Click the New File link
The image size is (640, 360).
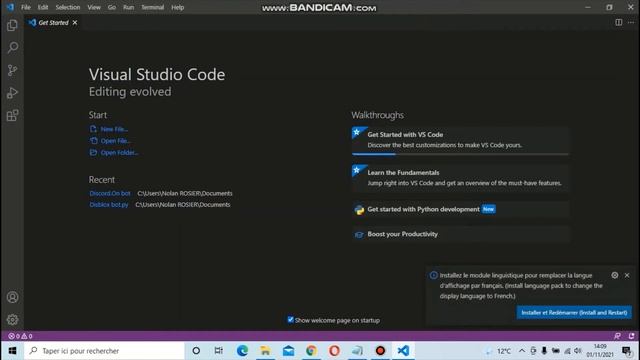click(114, 129)
